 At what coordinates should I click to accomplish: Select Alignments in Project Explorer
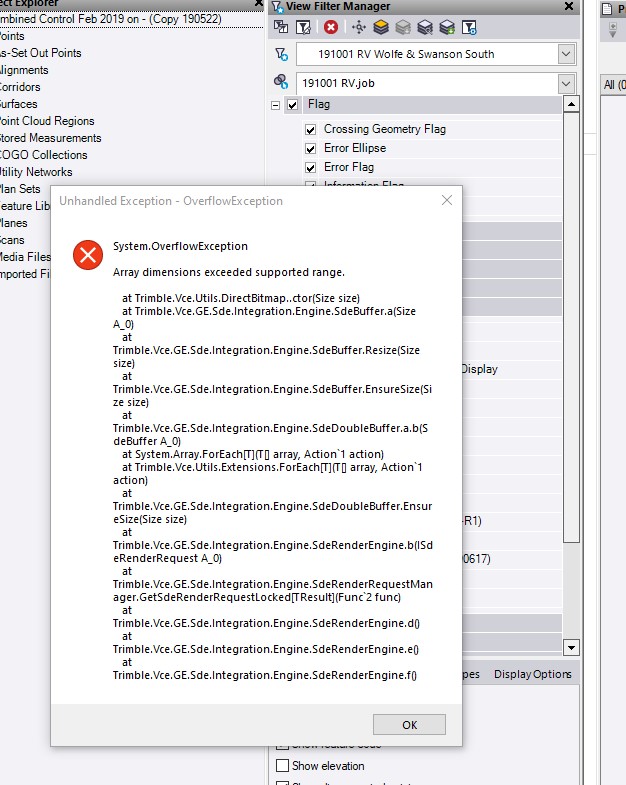pos(24,70)
